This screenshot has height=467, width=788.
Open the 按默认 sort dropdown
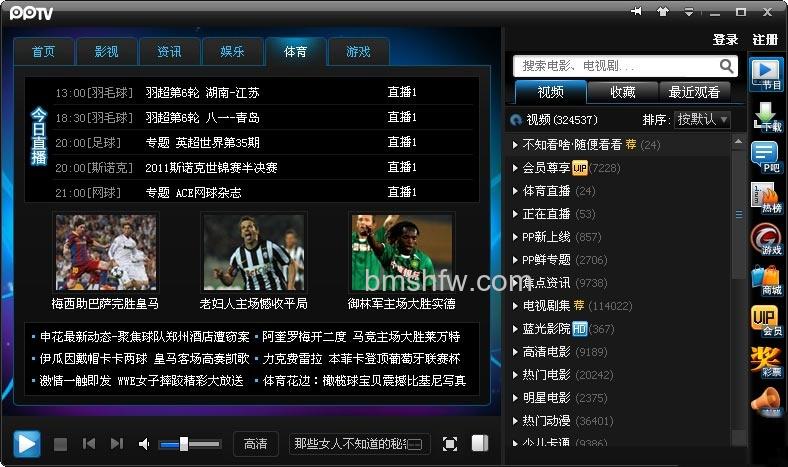(x=702, y=119)
